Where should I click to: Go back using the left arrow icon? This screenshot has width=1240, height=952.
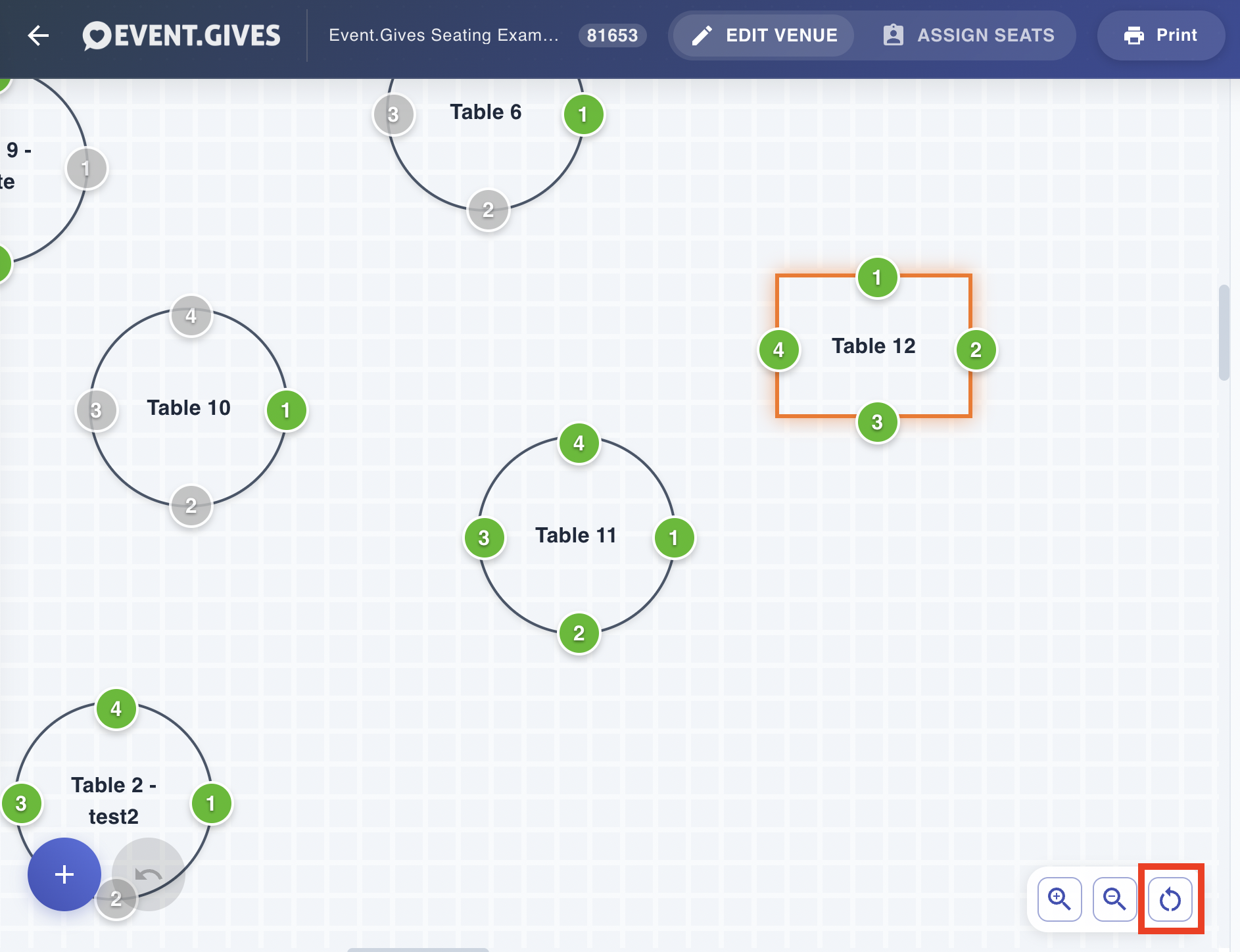pos(38,36)
